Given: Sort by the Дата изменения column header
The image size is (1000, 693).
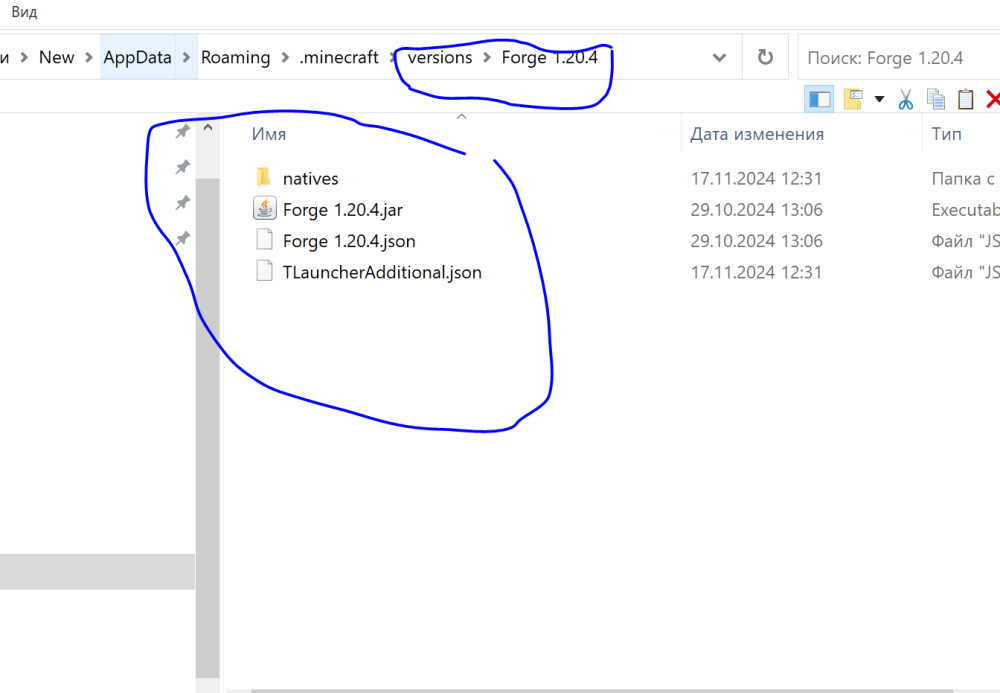Looking at the screenshot, I should pyautogui.click(x=757, y=135).
